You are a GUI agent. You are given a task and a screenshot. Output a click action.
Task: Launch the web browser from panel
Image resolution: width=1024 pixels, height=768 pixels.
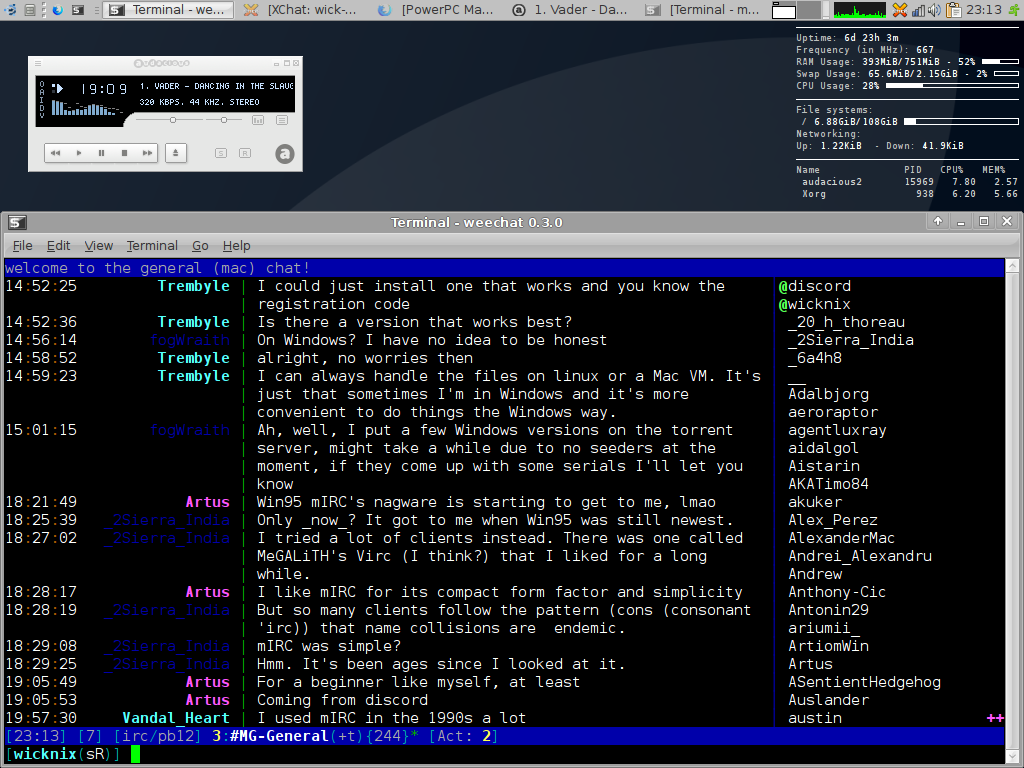pos(57,10)
